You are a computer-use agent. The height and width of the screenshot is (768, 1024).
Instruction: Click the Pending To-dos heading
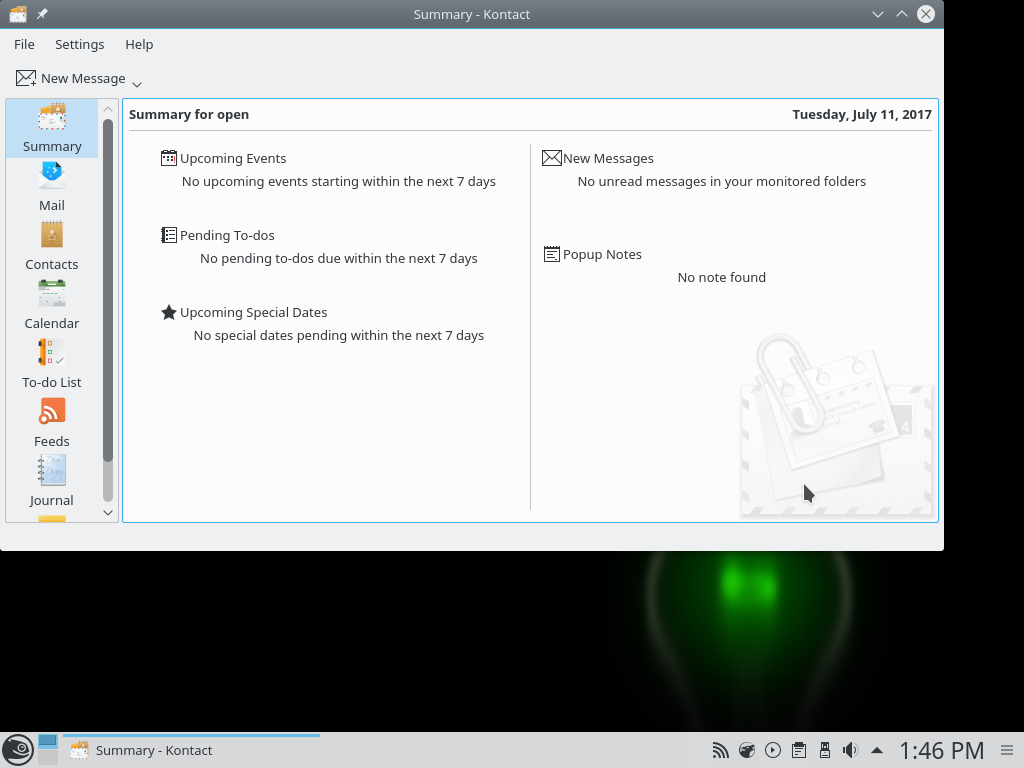[x=227, y=235]
